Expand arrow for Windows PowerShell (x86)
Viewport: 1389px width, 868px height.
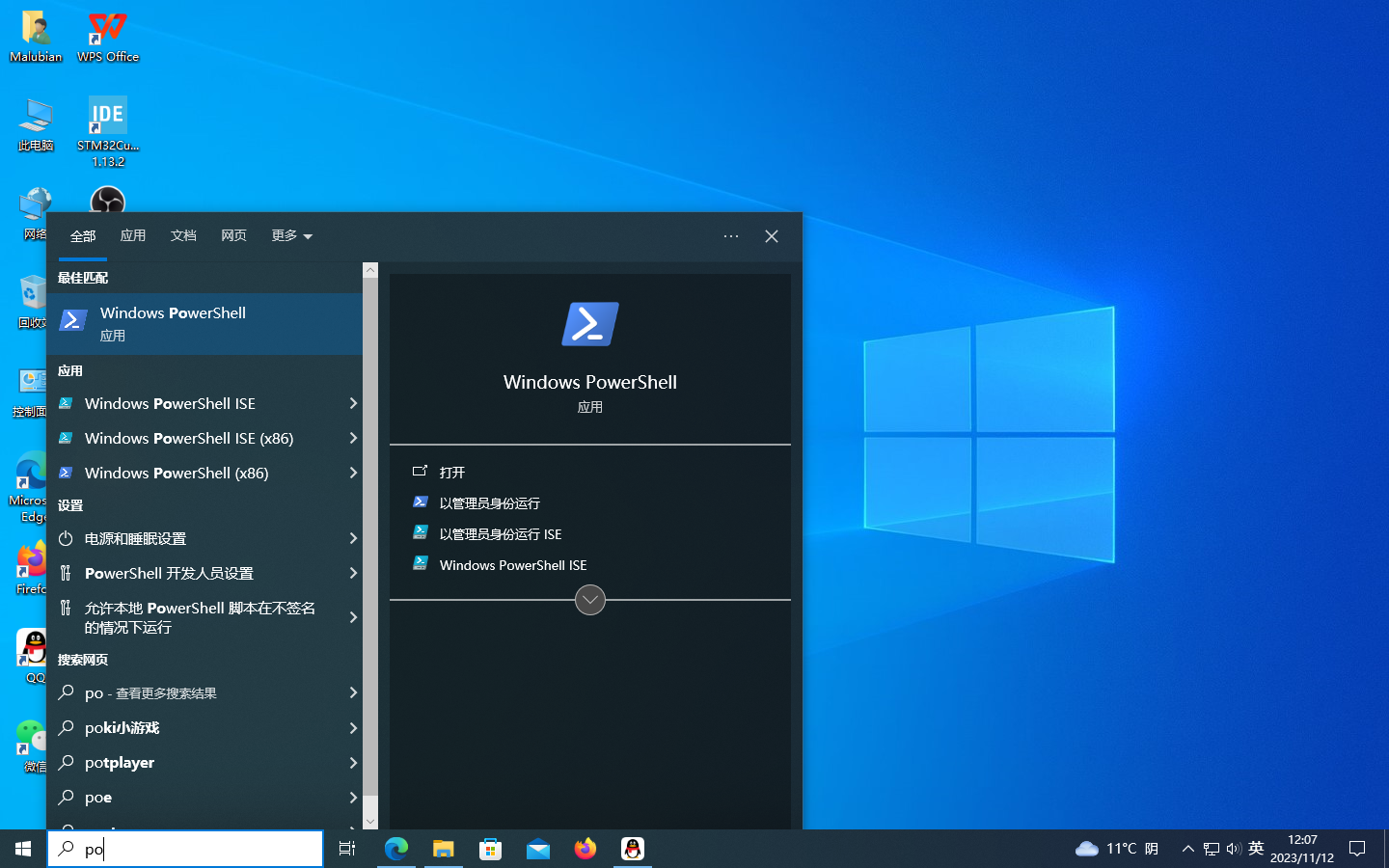coord(353,473)
